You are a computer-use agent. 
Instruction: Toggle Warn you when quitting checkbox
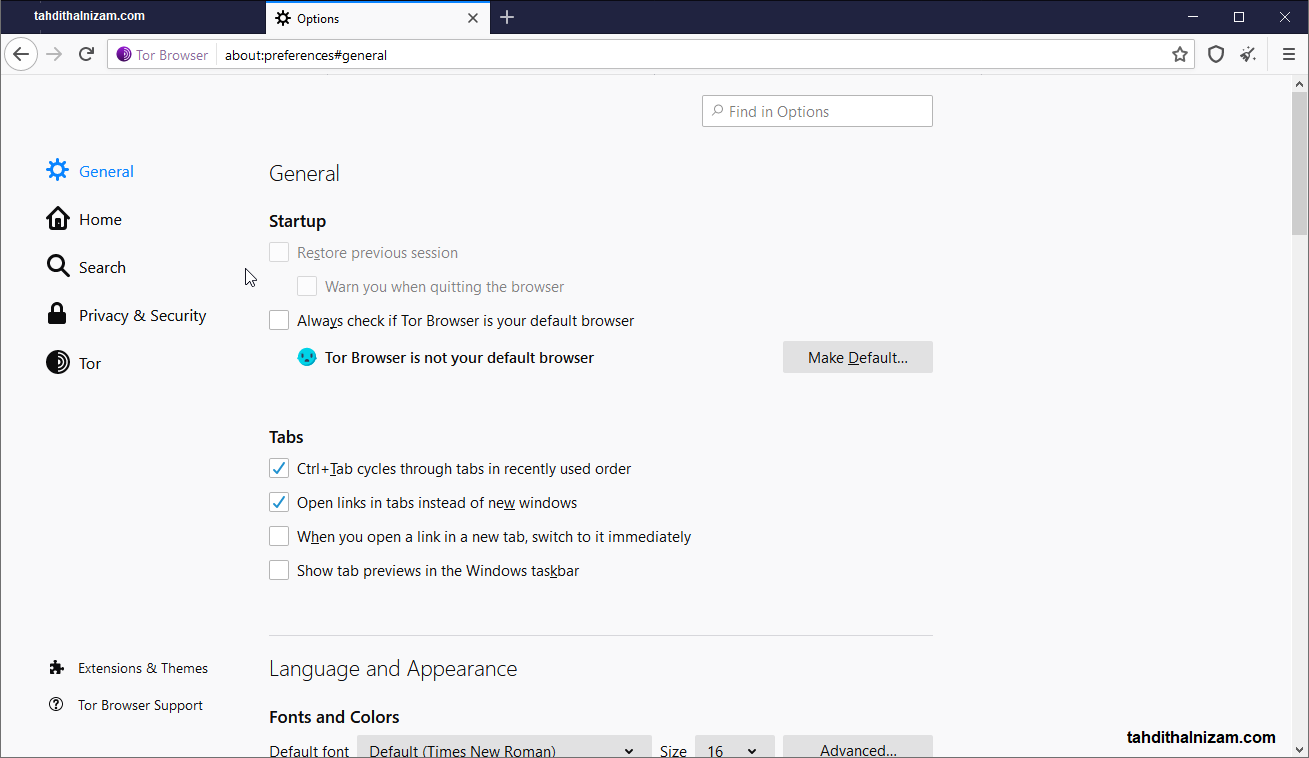click(x=307, y=287)
